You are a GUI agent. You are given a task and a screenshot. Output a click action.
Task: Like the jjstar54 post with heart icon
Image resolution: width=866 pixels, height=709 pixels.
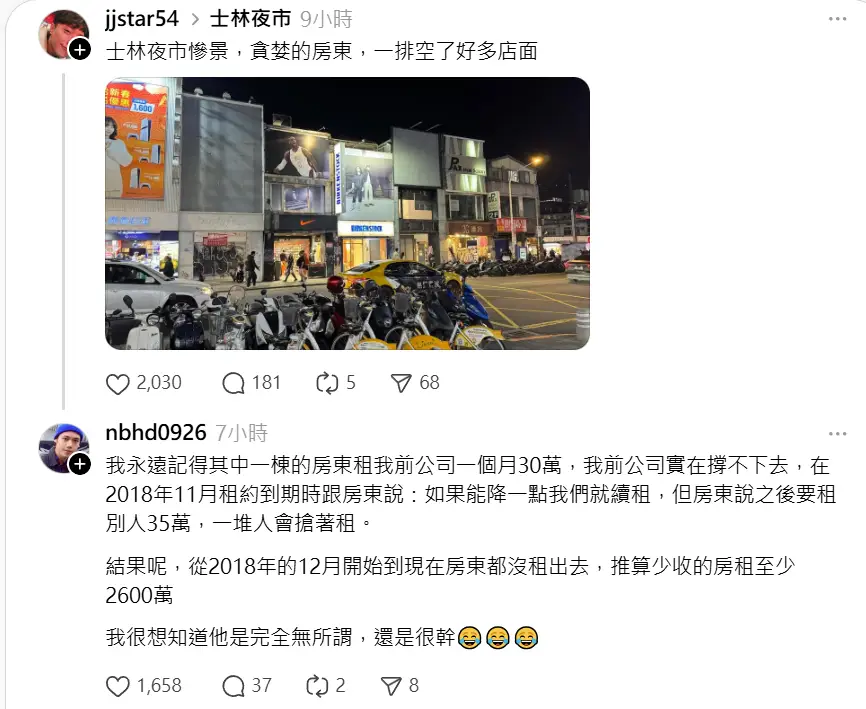(x=118, y=383)
